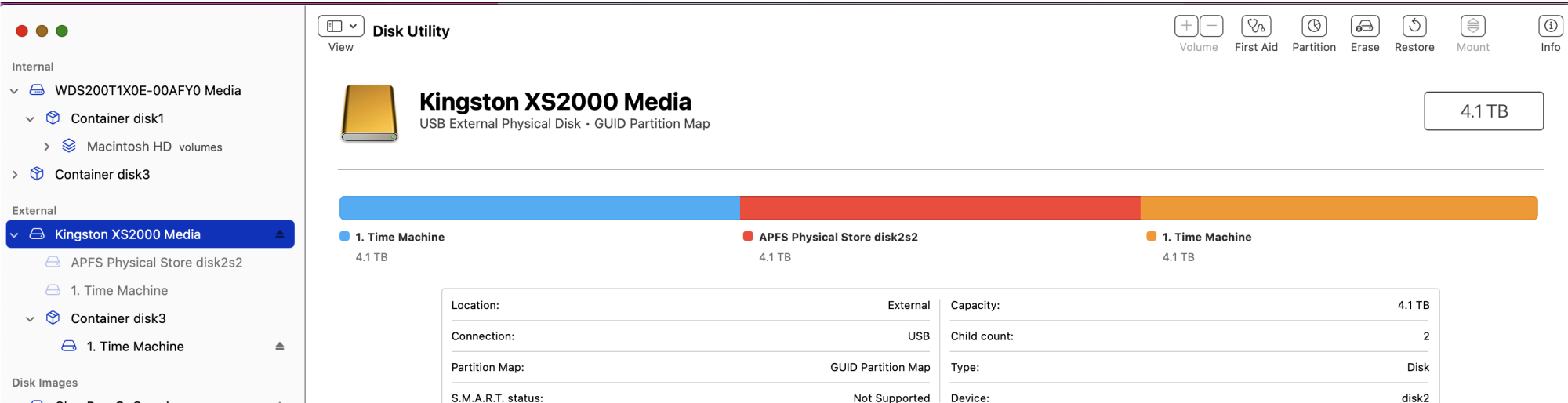Viewport: 1568px width, 403px height.
Task: Select the greyed 1. Time Machine partition
Action: coord(119,291)
